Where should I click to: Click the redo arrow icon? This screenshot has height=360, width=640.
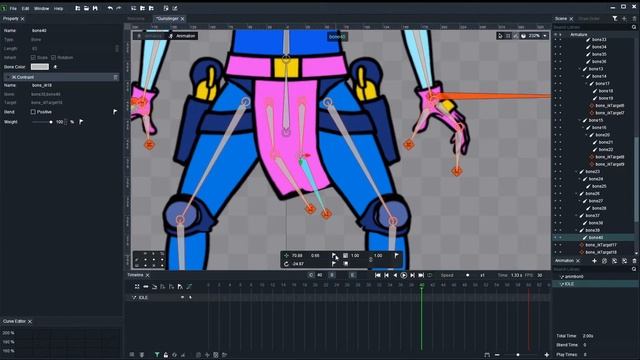tap(119, 8)
